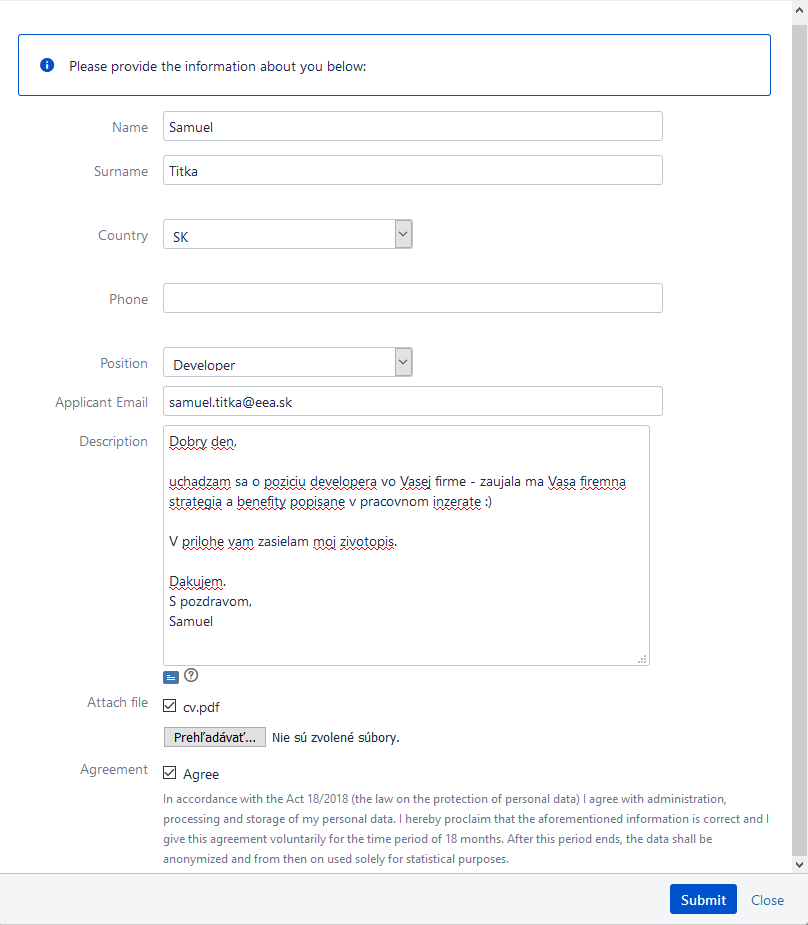Click the cv.pdf file name label
The height and width of the screenshot is (925, 808).
click(x=201, y=708)
